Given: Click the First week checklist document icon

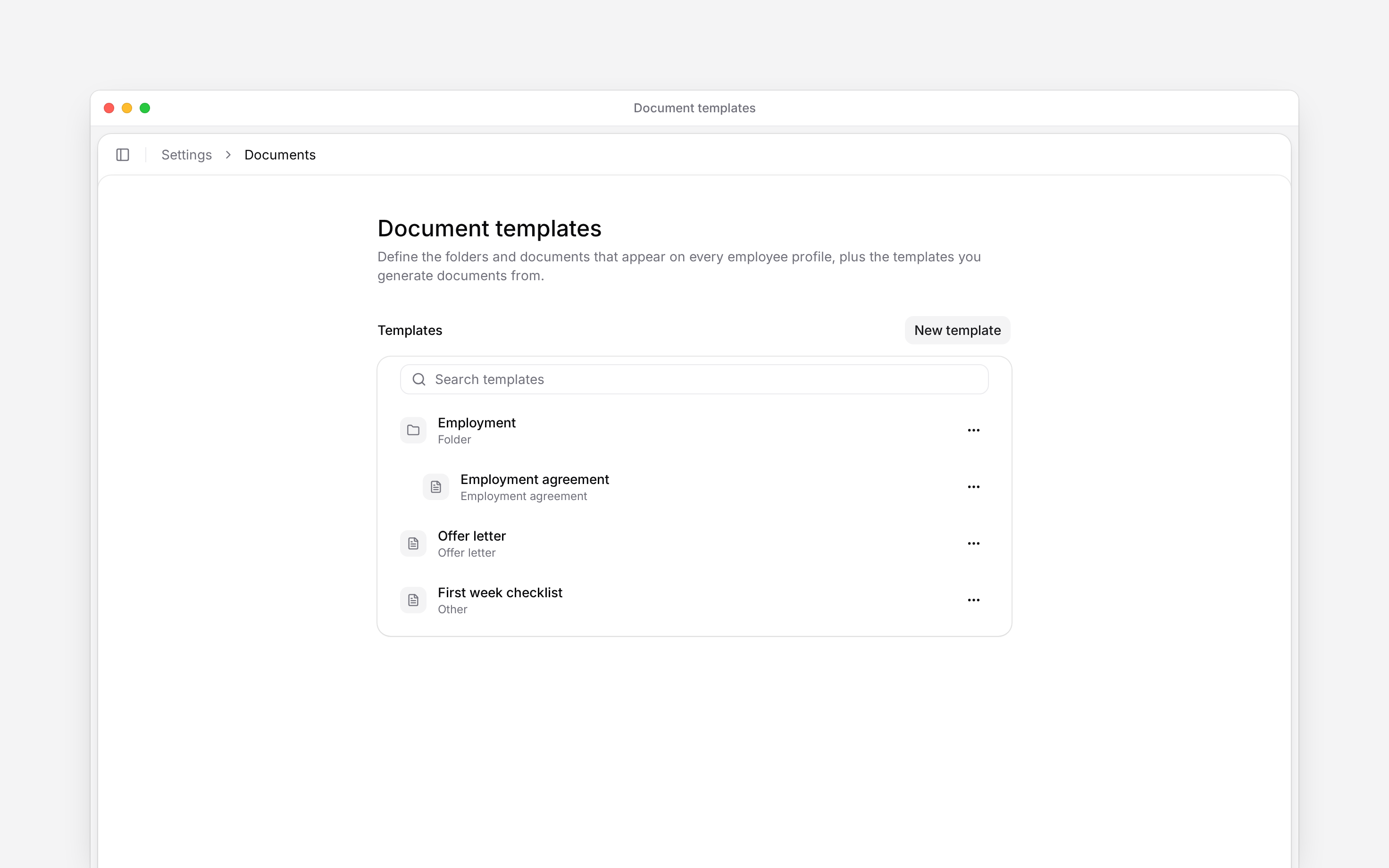Looking at the screenshot, I should (413, 600).
